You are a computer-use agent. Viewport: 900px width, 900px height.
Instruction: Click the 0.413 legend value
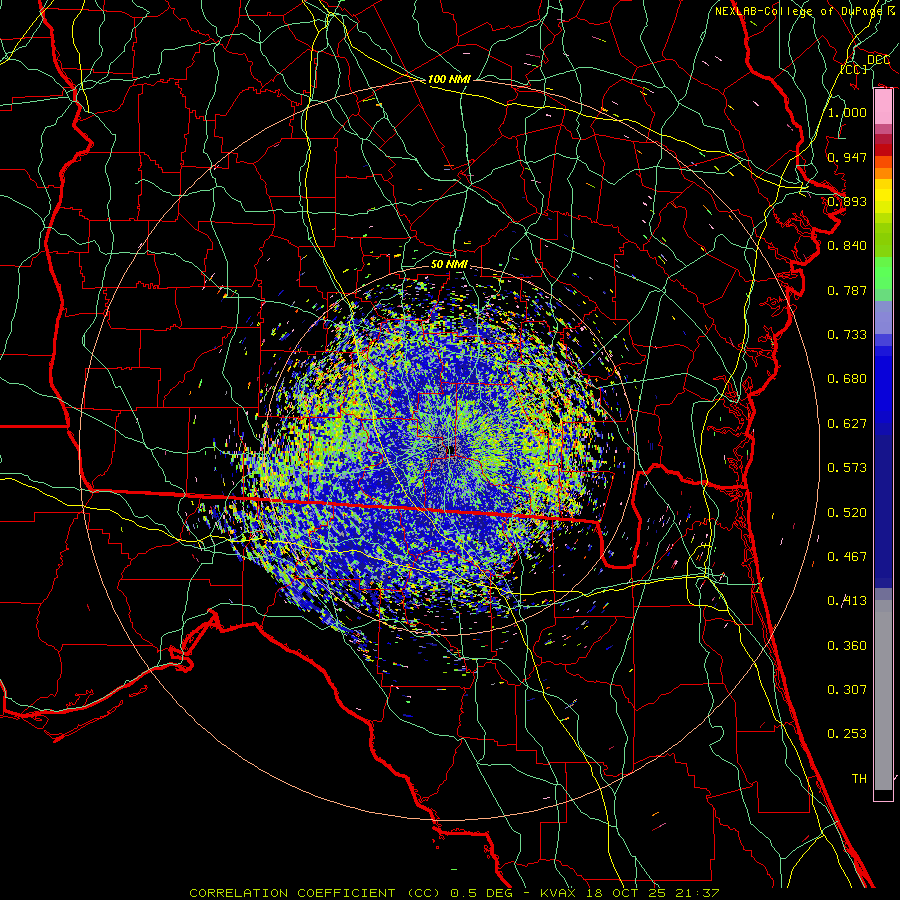pyautogui.click(x=847, y=601)
